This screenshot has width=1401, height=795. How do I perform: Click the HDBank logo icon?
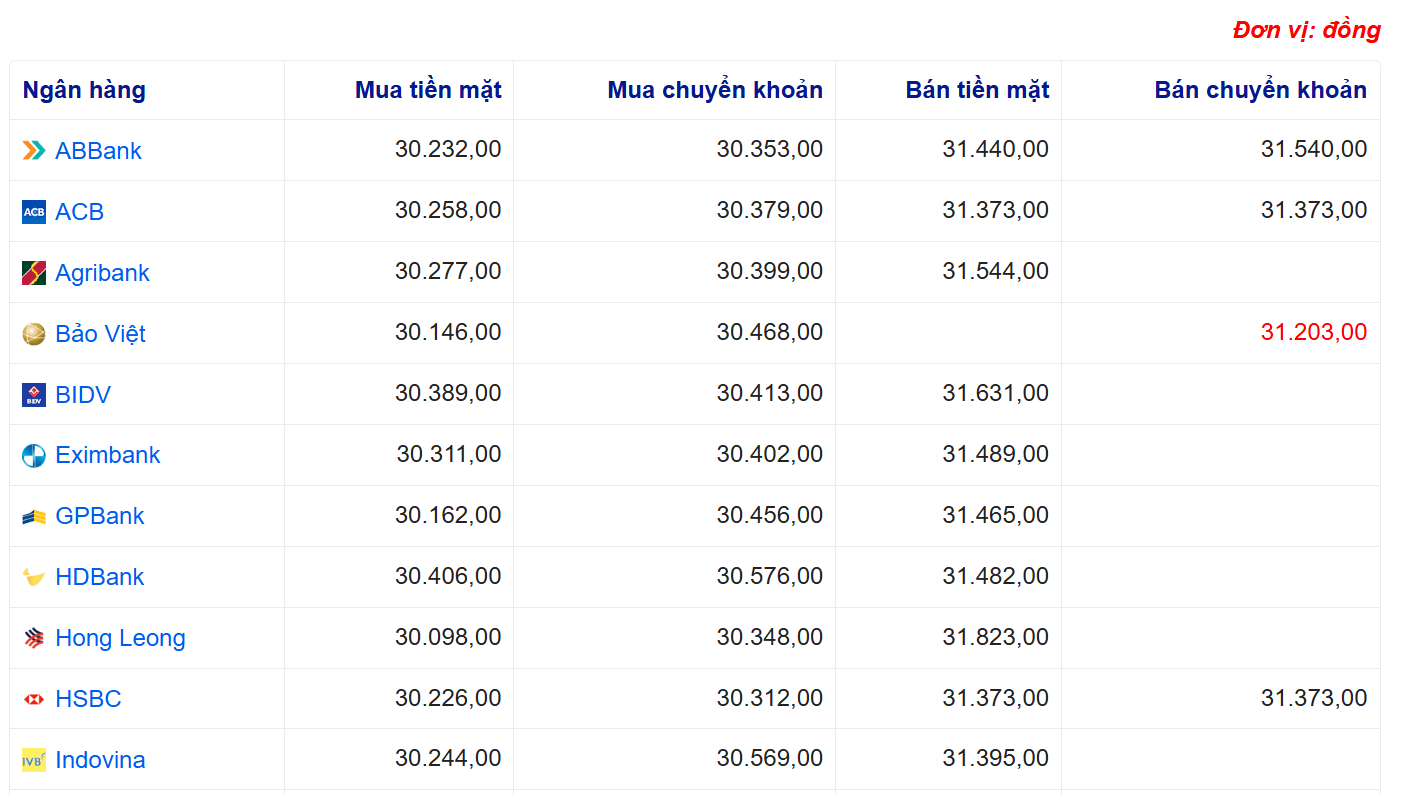pyautogui.click(x=34, y=578)
